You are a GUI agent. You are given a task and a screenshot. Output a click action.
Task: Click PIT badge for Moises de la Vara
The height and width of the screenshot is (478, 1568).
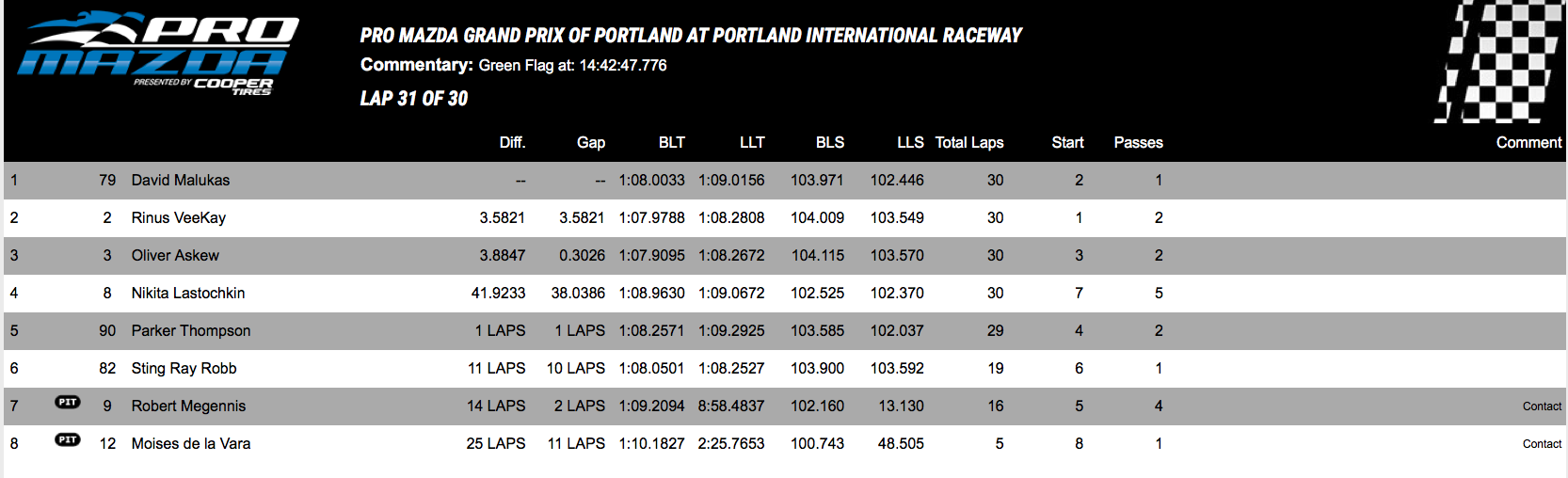pyautogui.click(x=68, y=440)
